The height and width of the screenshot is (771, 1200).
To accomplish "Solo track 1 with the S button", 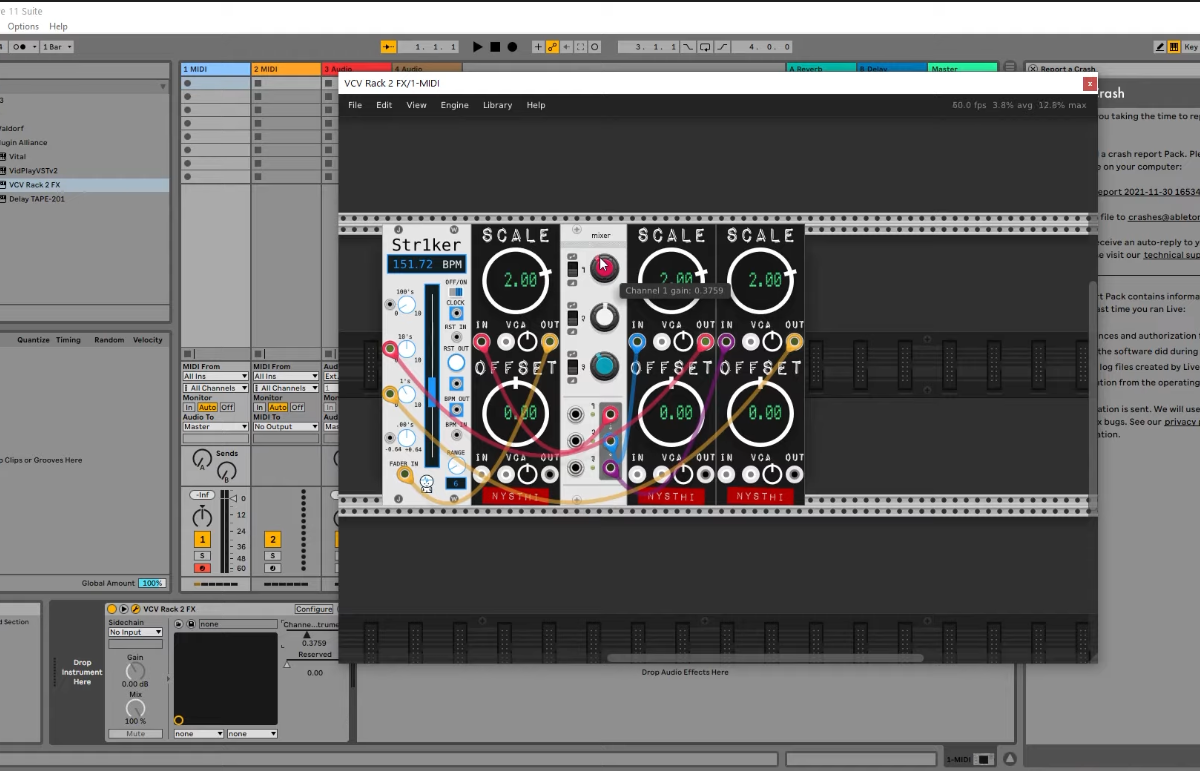I will click(202, 555).
